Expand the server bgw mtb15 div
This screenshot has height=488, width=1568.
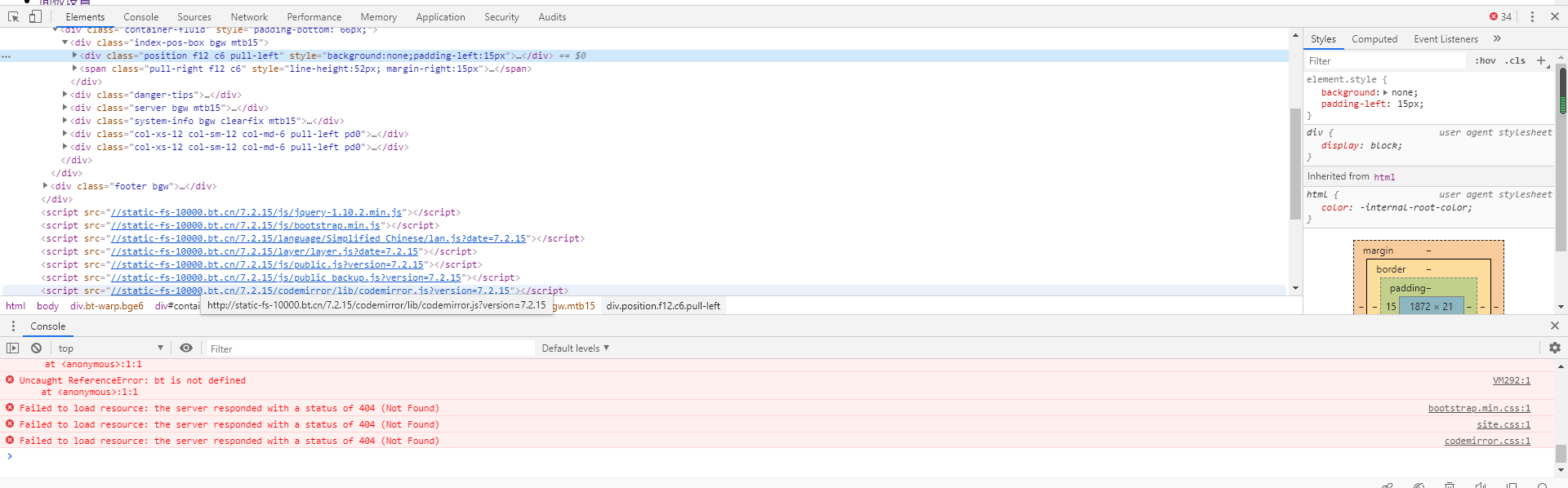click(65, 108)
